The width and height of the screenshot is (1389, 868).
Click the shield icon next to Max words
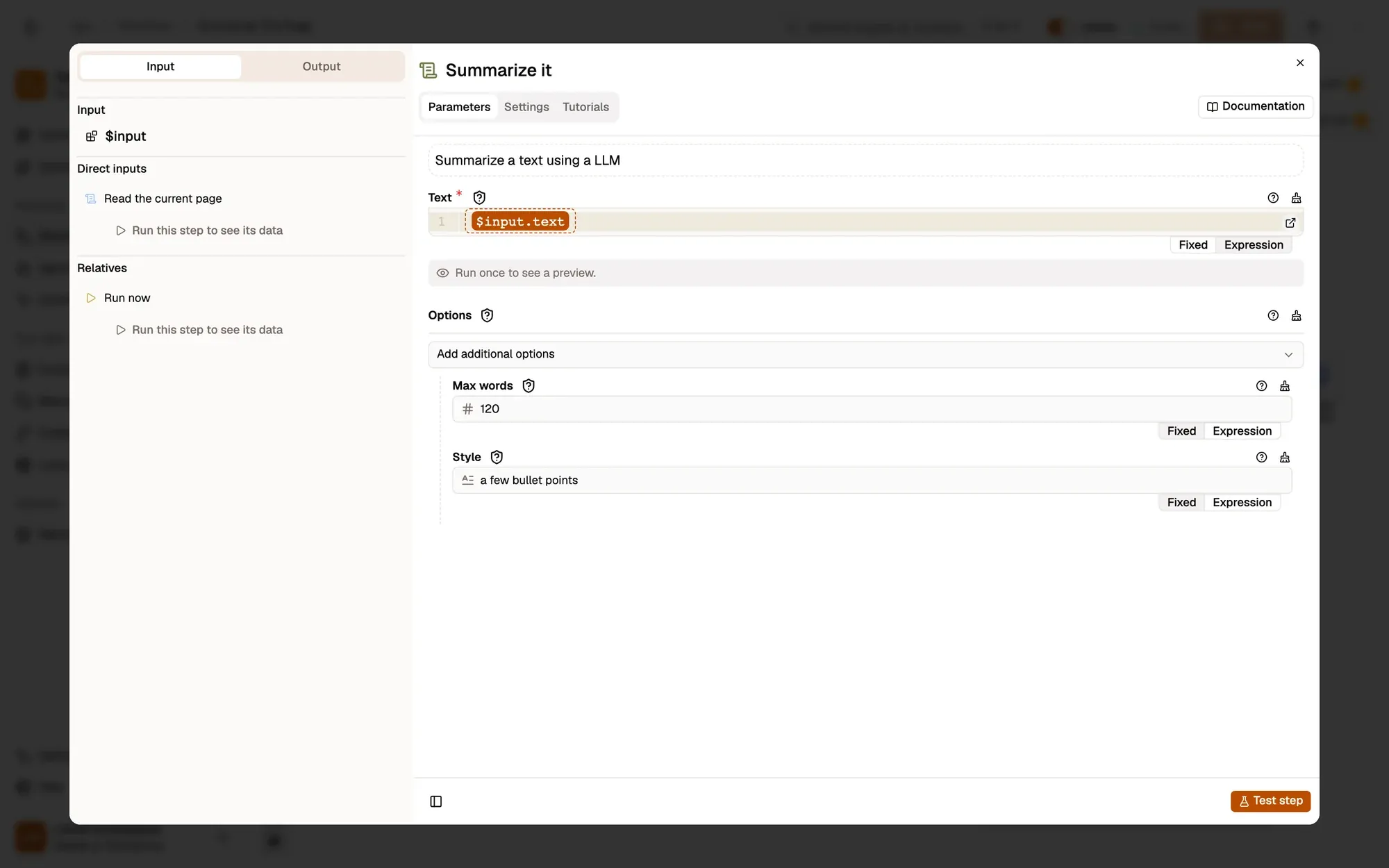(529, 386)
